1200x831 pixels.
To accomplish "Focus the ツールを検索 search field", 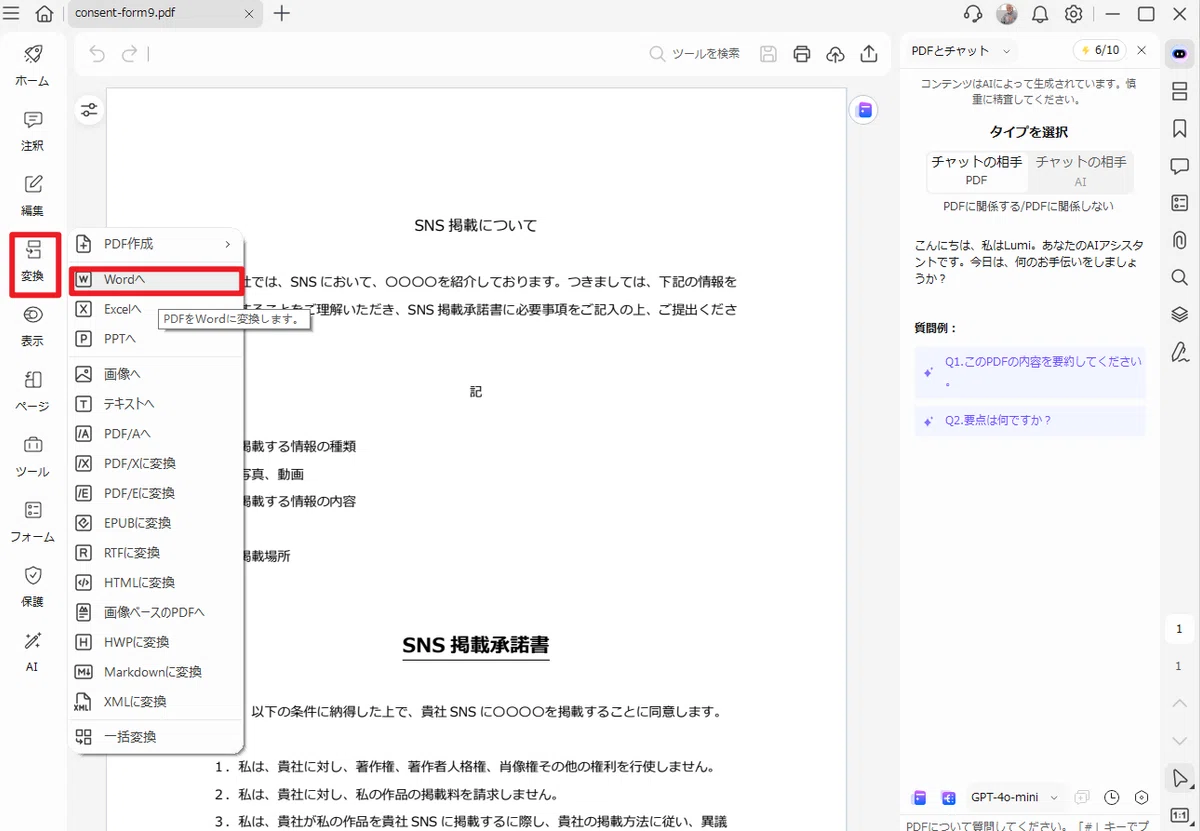I will pos(695,54).
